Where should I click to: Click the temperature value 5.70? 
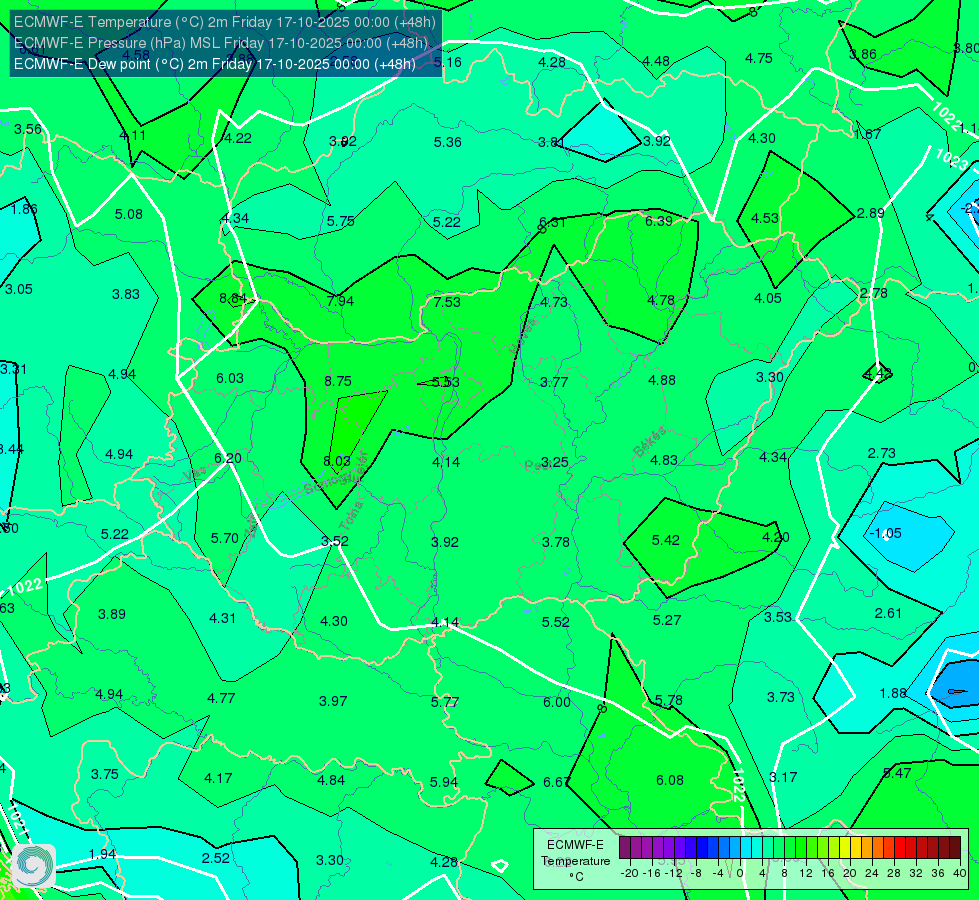click(x=225, y=538)
